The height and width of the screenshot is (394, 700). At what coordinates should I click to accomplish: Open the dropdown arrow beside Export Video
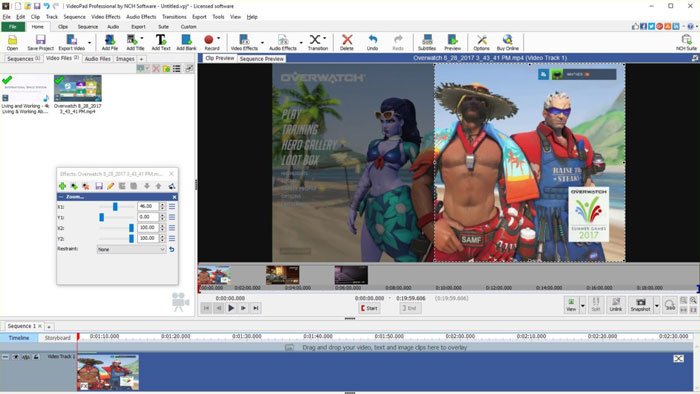click(x=89, y=43)
